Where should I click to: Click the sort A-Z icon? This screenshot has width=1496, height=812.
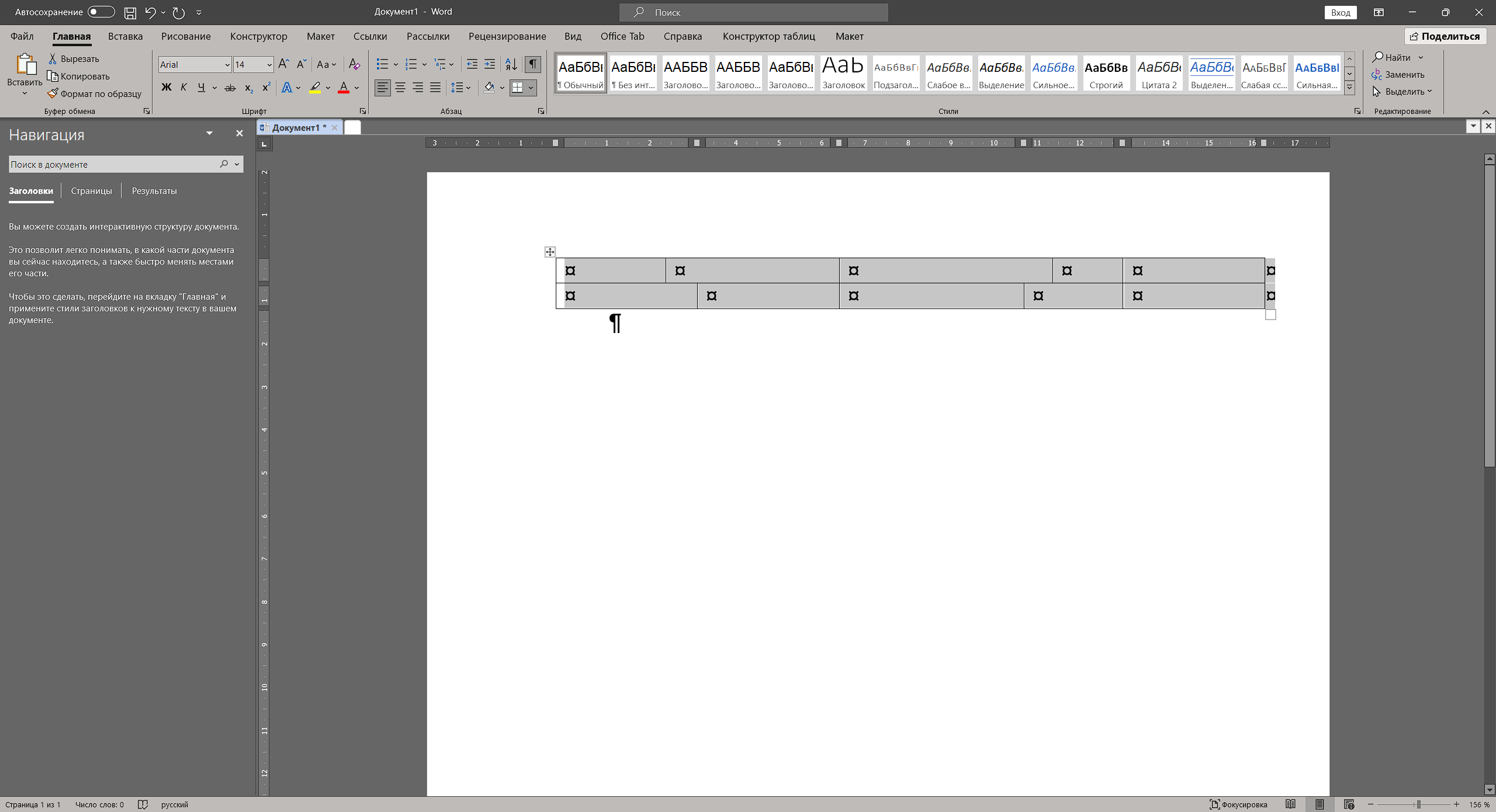(511, 64)
